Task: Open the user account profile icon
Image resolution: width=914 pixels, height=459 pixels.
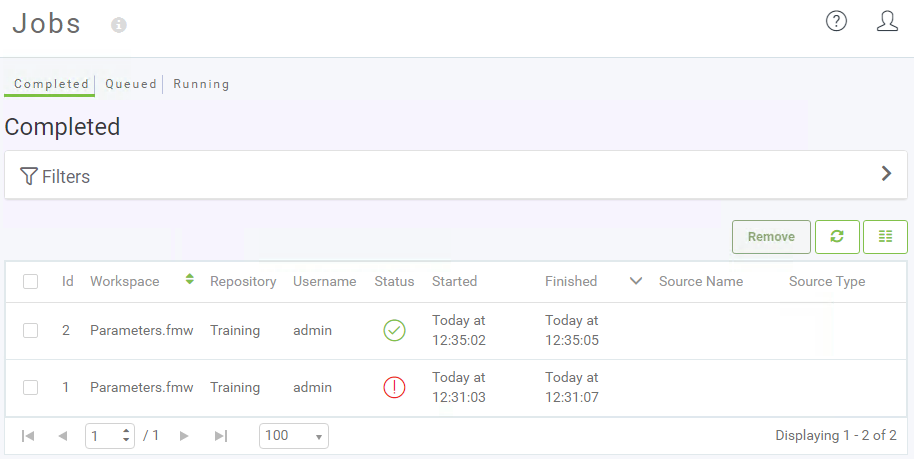Action: click(x=887, y=22)
